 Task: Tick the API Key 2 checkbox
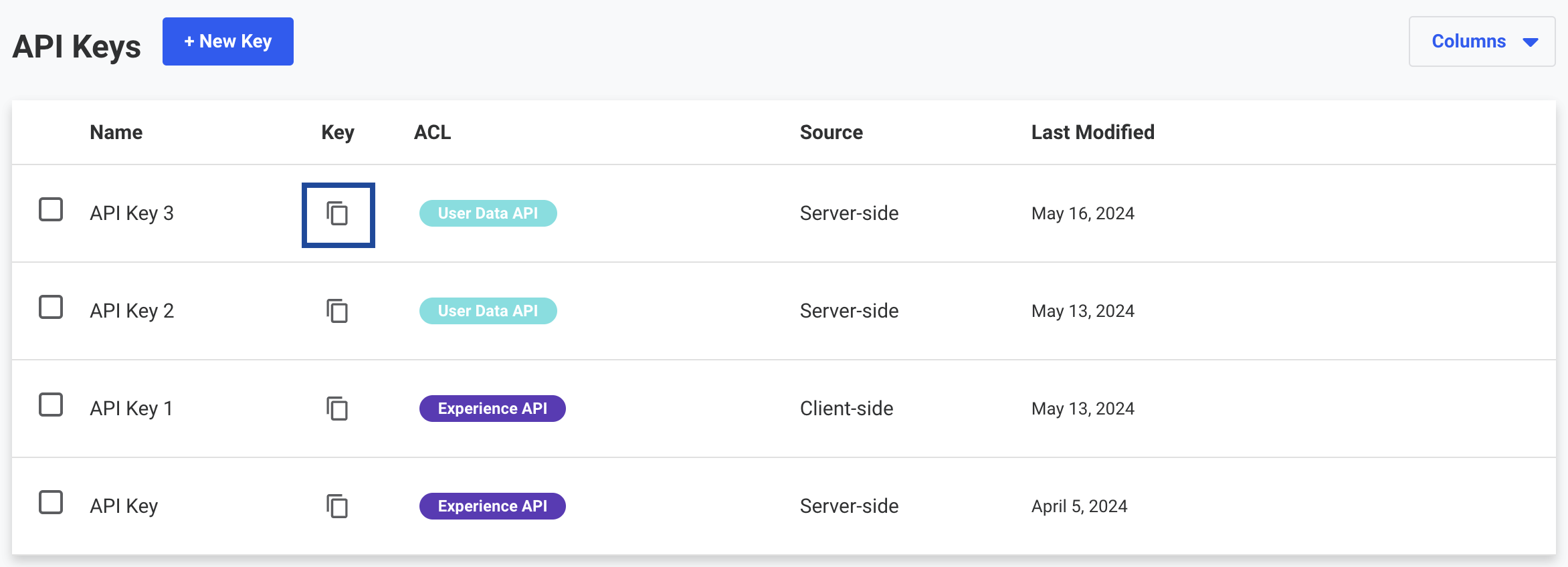(x=51, y=307)
